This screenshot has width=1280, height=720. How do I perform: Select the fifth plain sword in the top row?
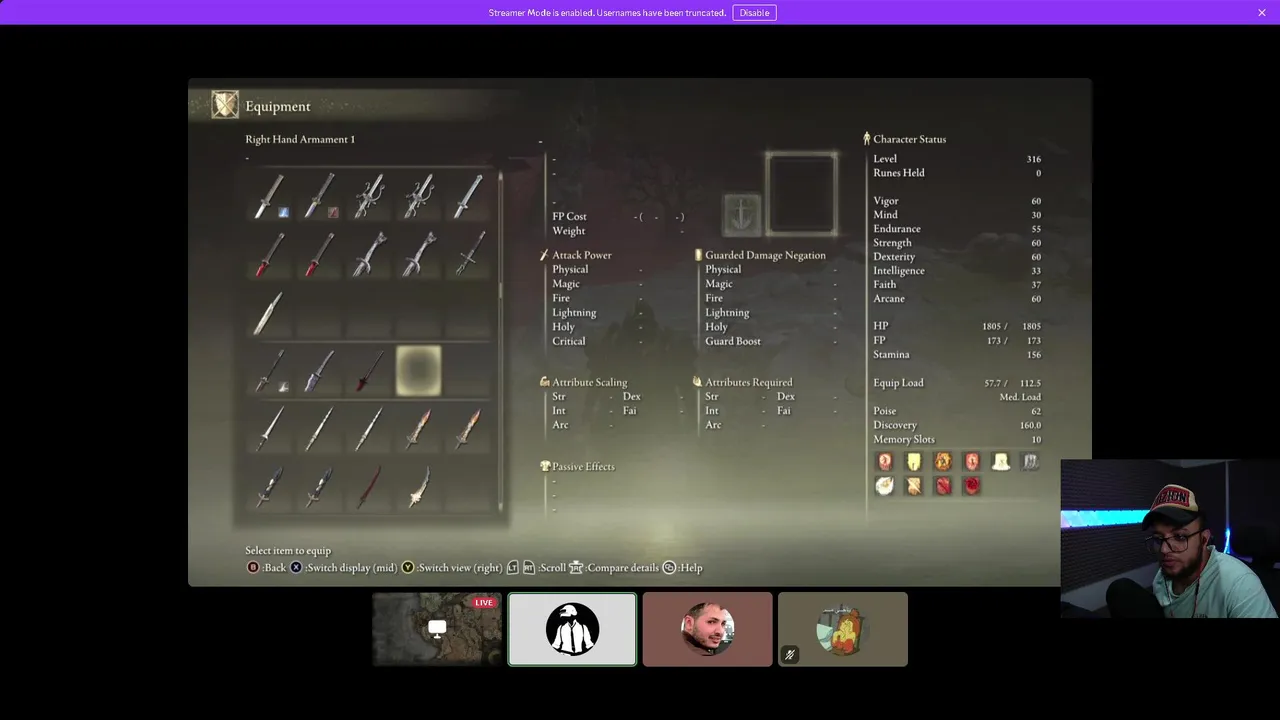468,196
